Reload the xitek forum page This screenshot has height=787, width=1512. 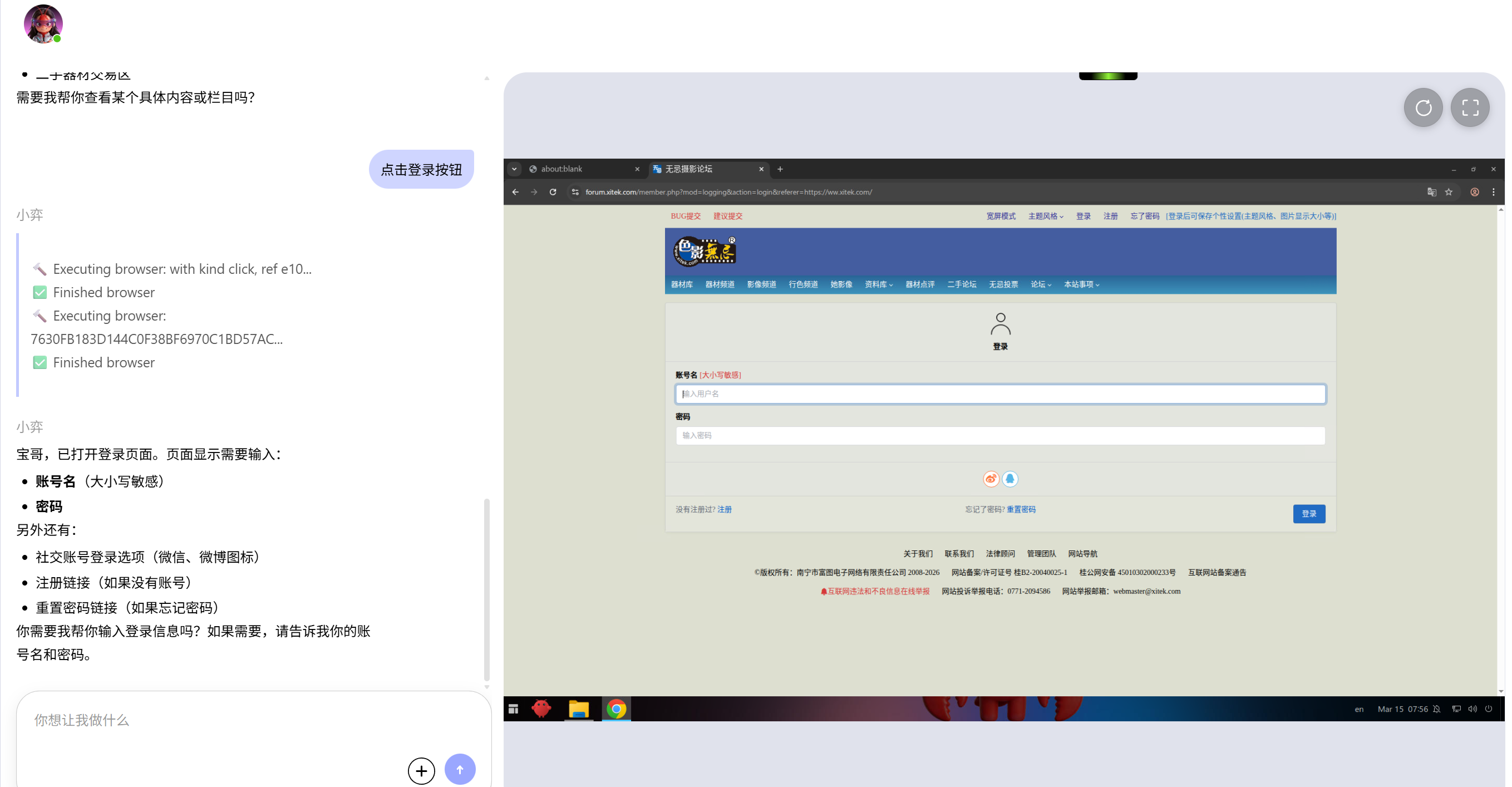[x=553, y=192]
